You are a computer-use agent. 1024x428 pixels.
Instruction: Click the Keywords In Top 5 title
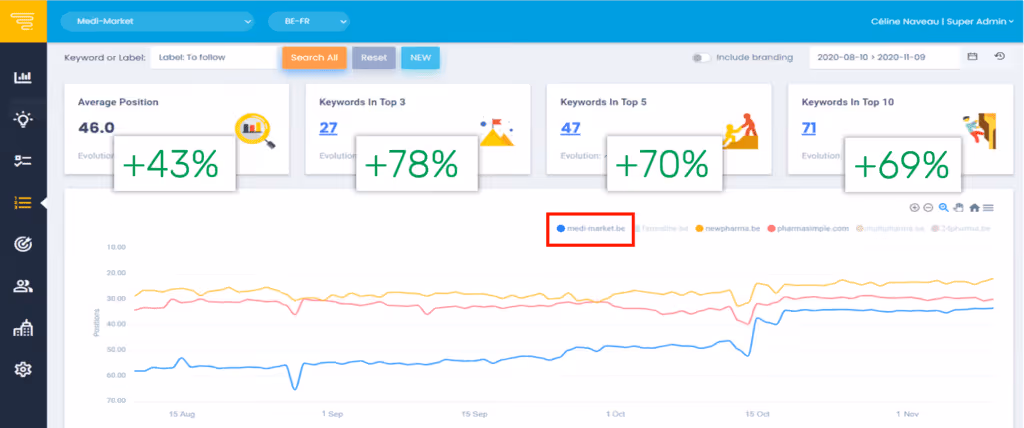[x=601, y=102]
